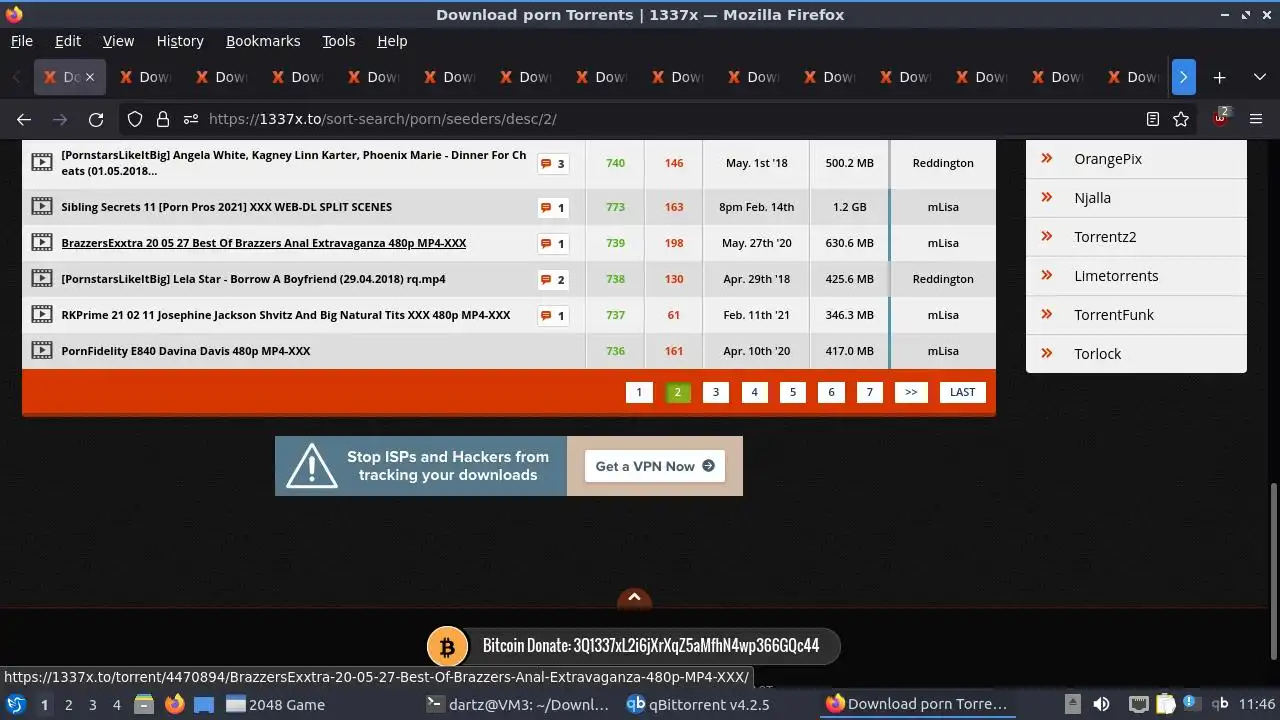Image resolution: width=1280 pixels, height=720 pixels.
Task: Open the Help menu
Action: [392, 41]
